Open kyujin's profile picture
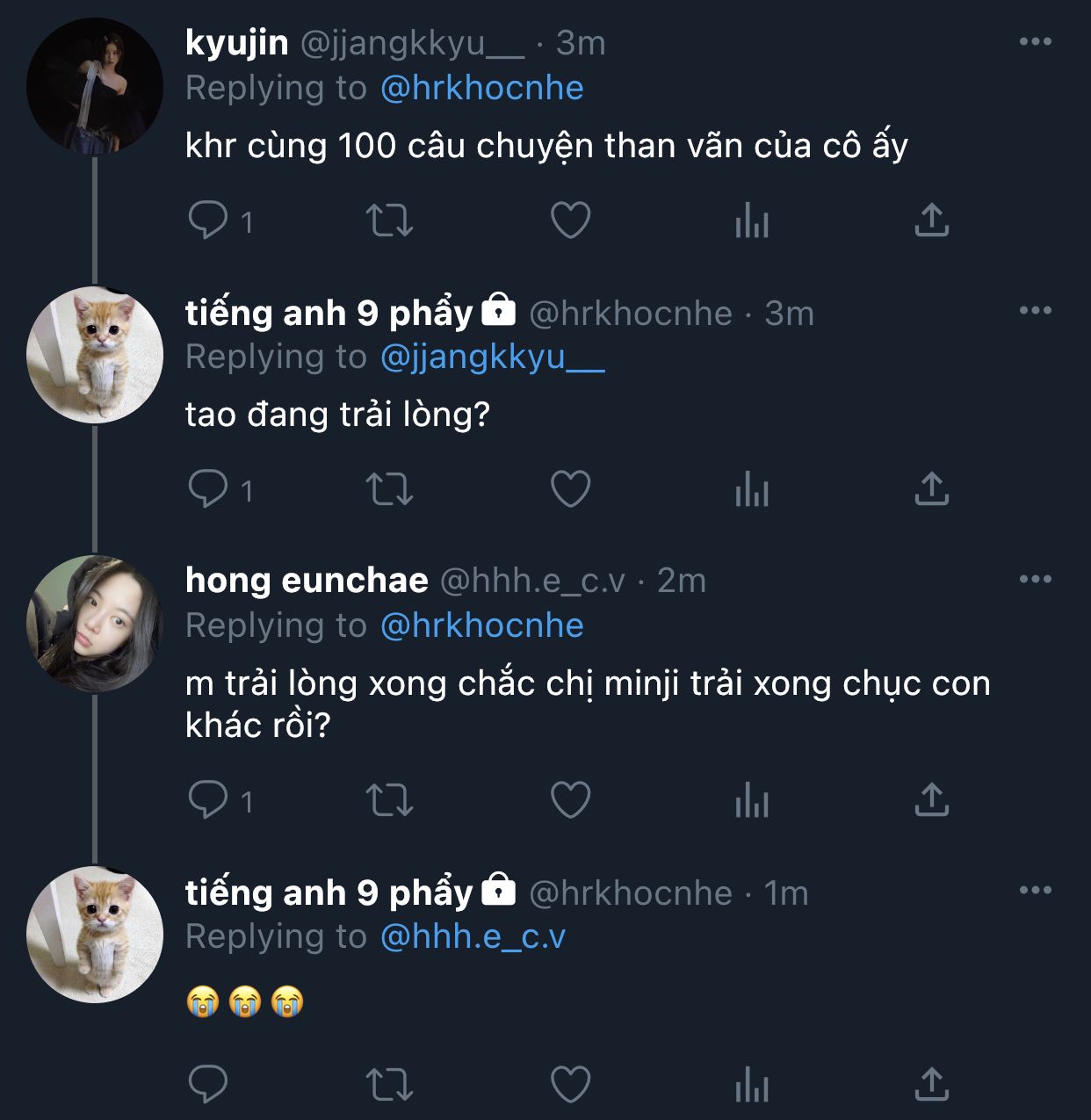The width and height of the screenshot is (1091, 1120). click(x=95, y=86)
